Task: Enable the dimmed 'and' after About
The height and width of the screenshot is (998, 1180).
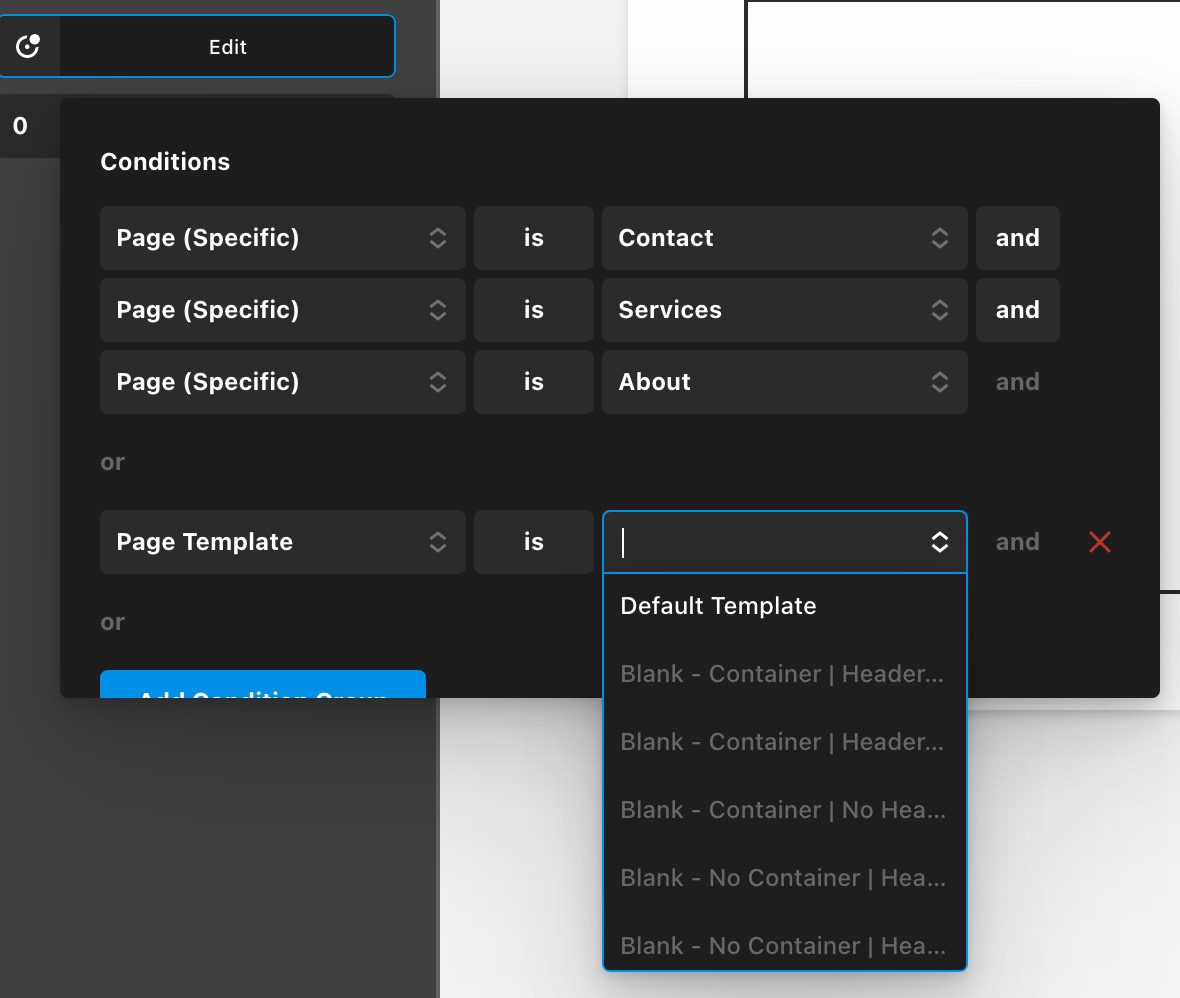Action: [1017, 382]
